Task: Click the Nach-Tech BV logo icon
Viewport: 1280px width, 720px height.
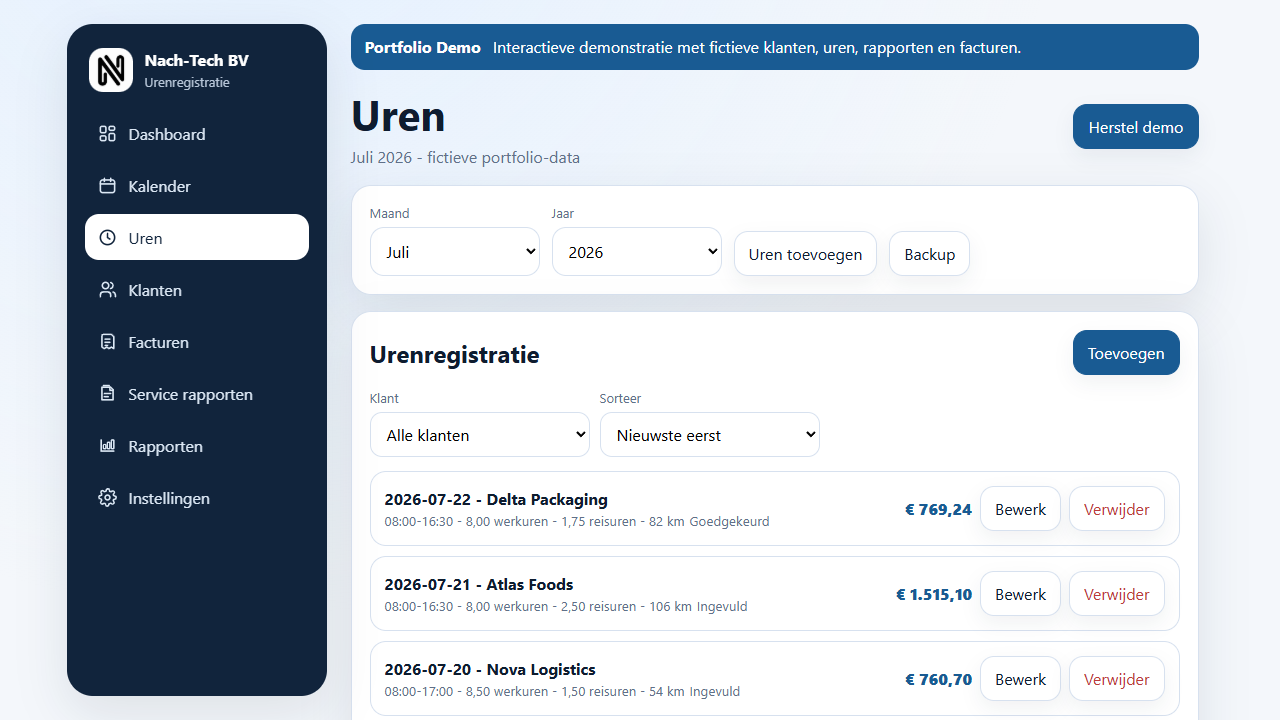Action: pyautogui.click(x=111, y=70)
